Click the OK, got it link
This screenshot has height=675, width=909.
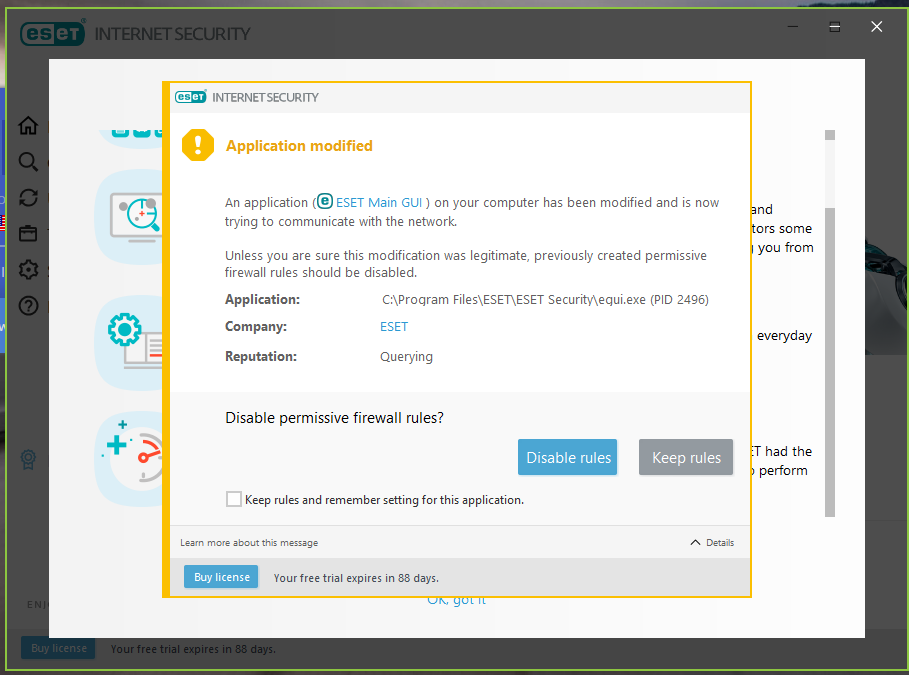coord(456,601)
